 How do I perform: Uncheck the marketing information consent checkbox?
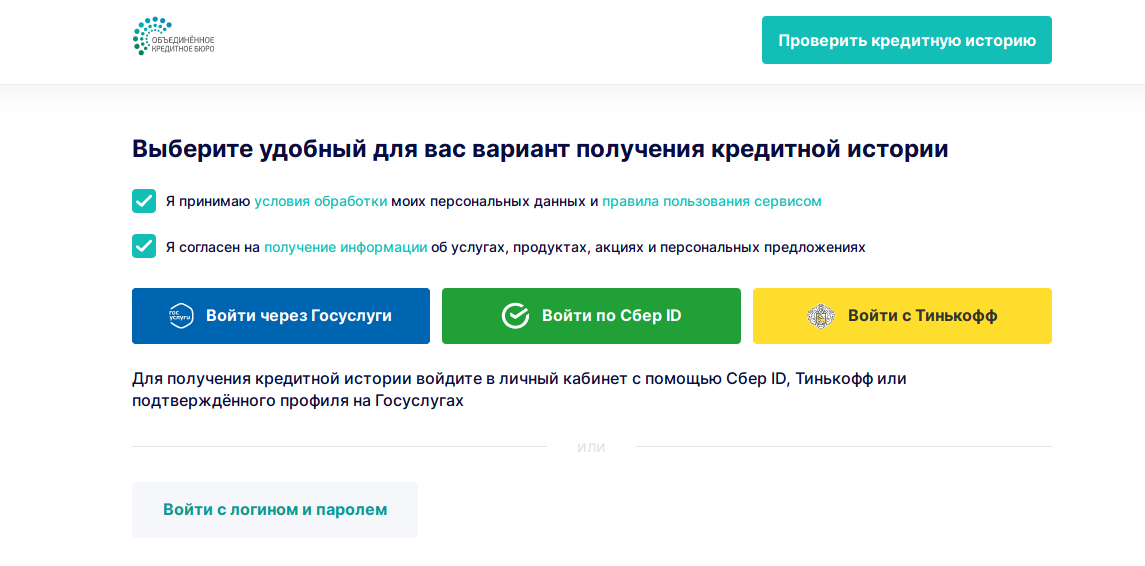click(144, 246)
